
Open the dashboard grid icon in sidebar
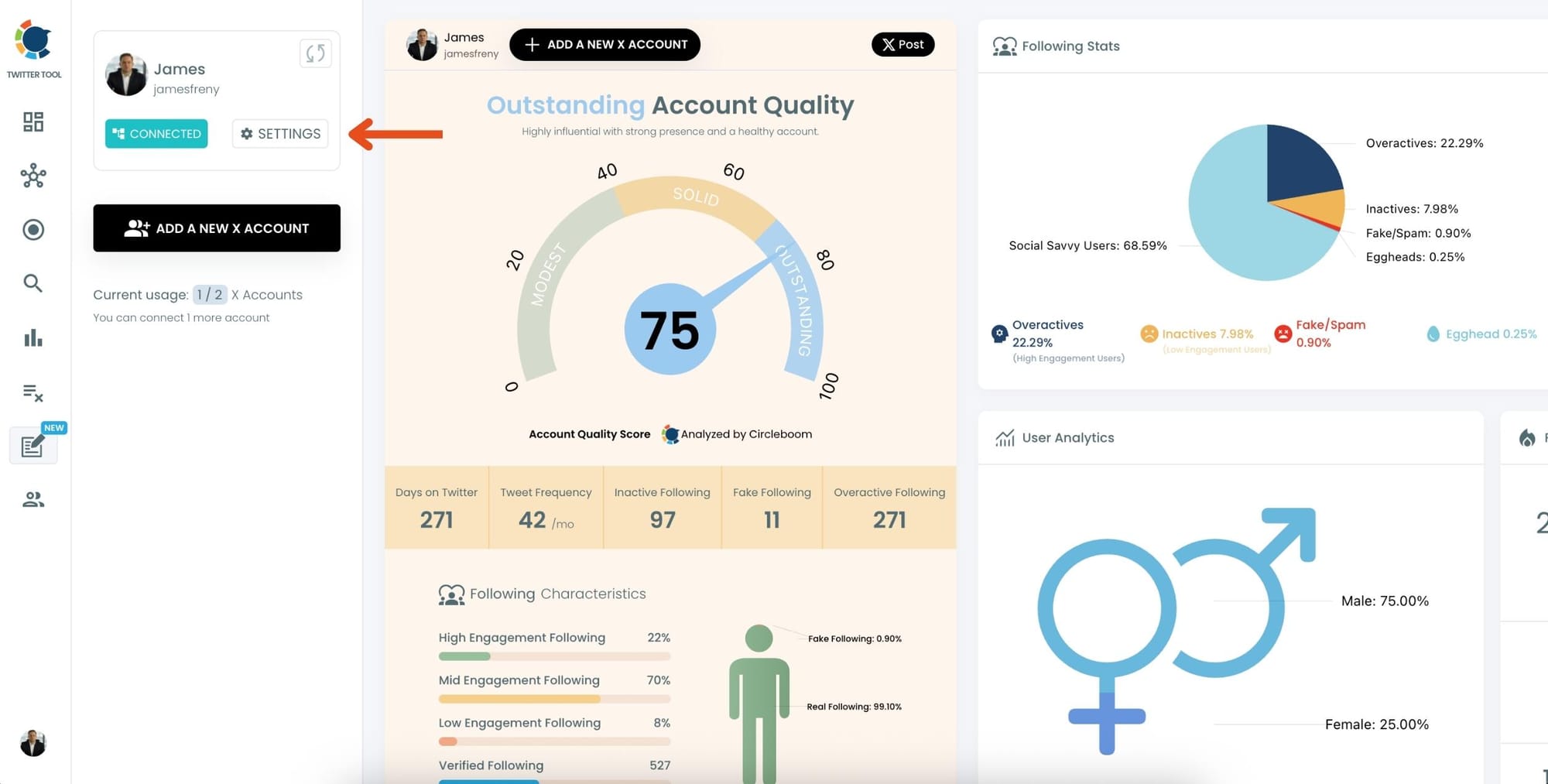click(33, 122)
